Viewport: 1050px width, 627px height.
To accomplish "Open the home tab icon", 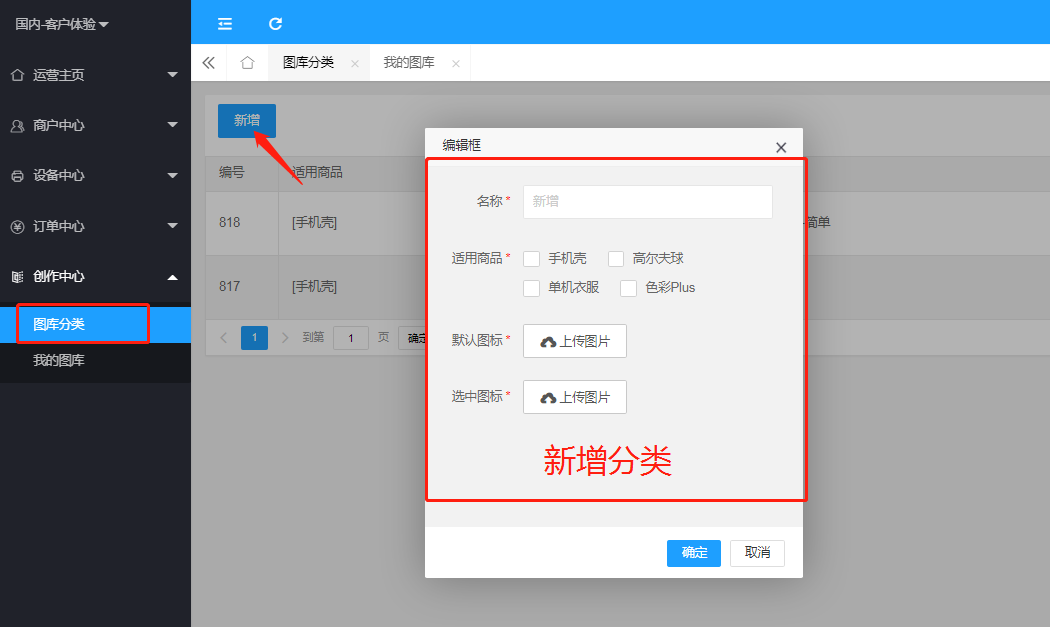I will point(247,63).
